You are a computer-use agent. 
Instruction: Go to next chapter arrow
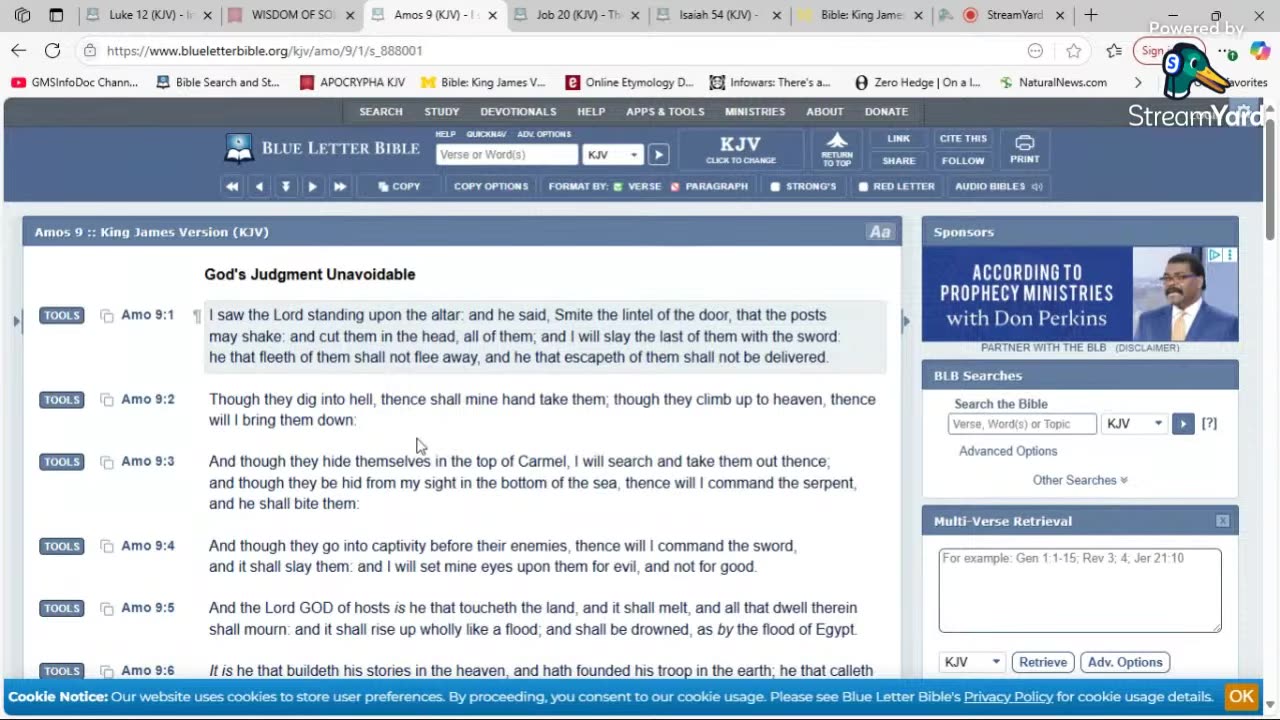pyautogui.click(x=312, y=186)
